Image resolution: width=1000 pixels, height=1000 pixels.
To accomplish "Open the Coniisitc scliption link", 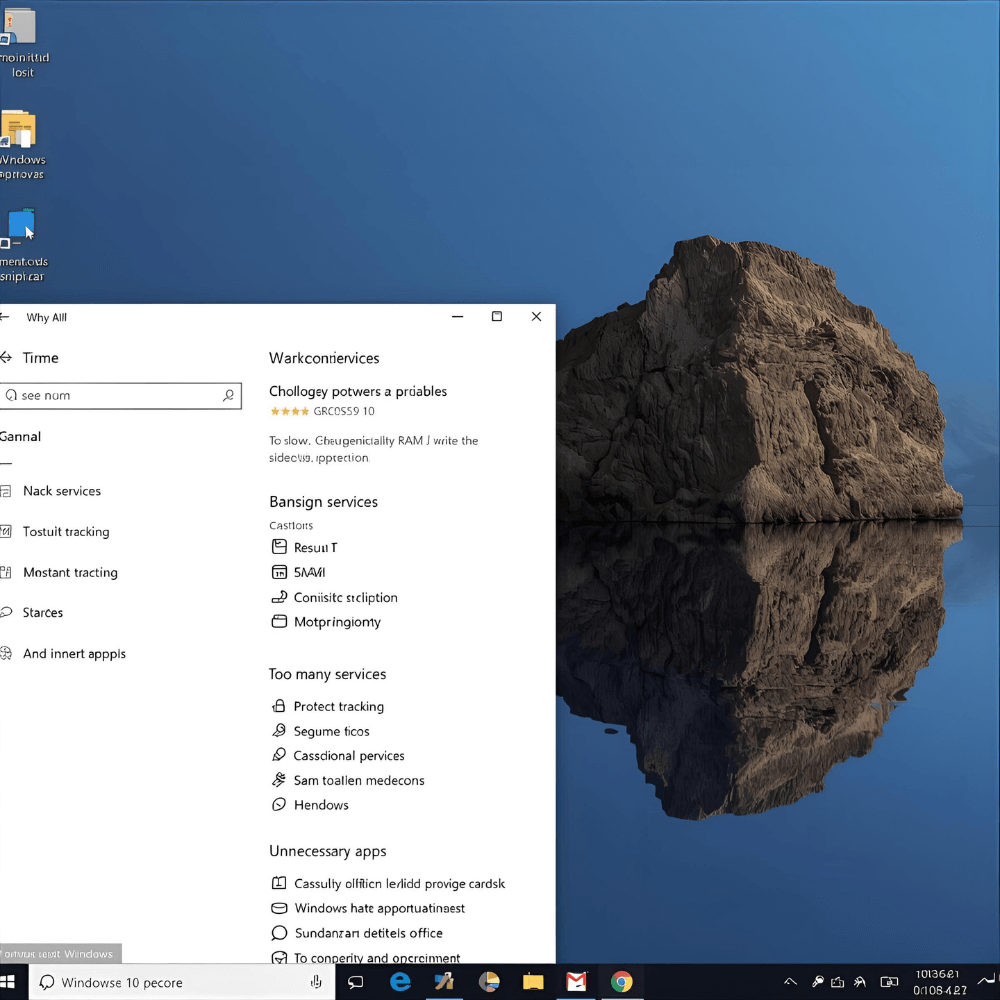I will tap(345, 598).
